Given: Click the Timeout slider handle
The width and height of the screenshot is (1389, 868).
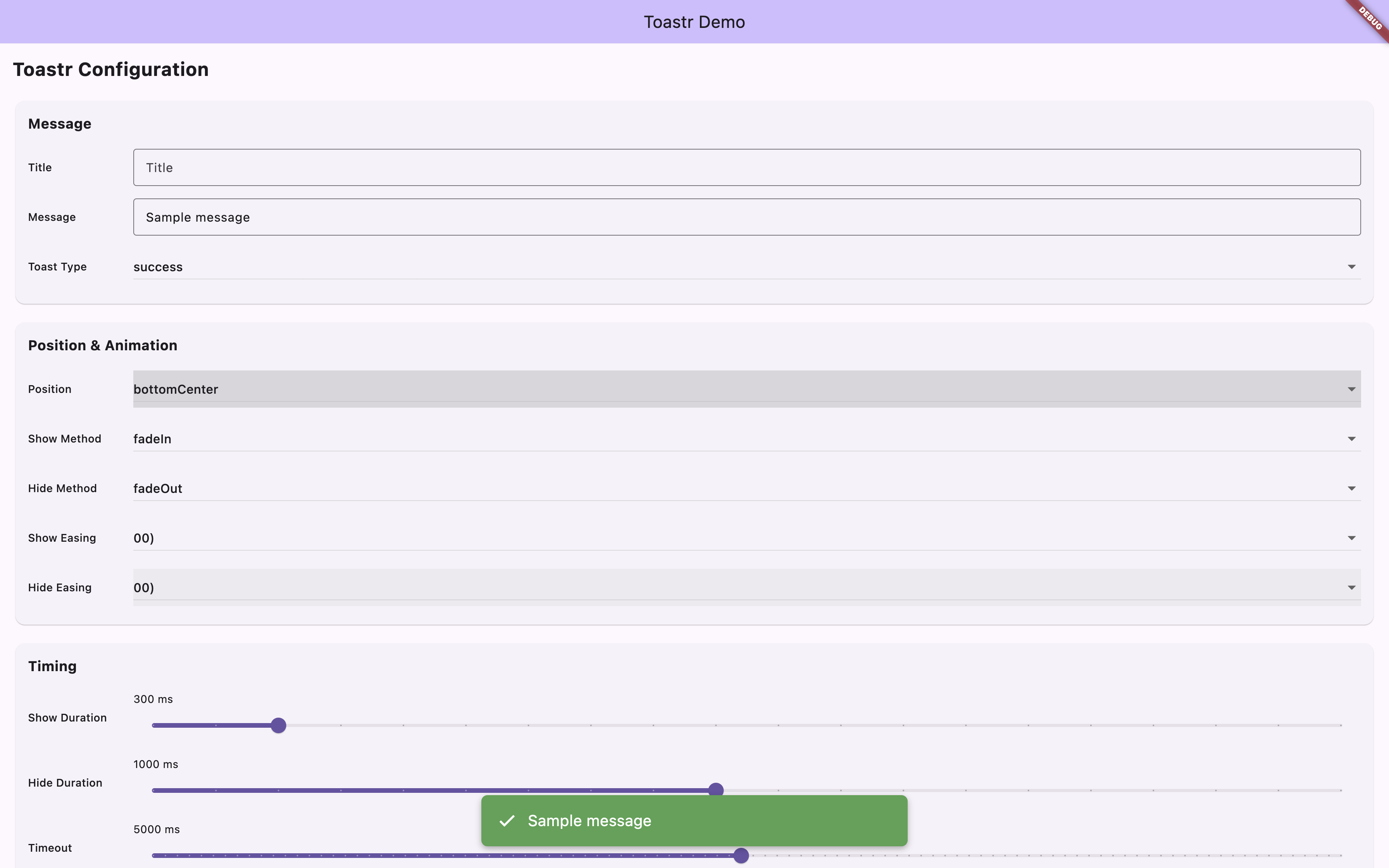Looking at the screenshot, I should pyautogui.click(x=741, y=855).
